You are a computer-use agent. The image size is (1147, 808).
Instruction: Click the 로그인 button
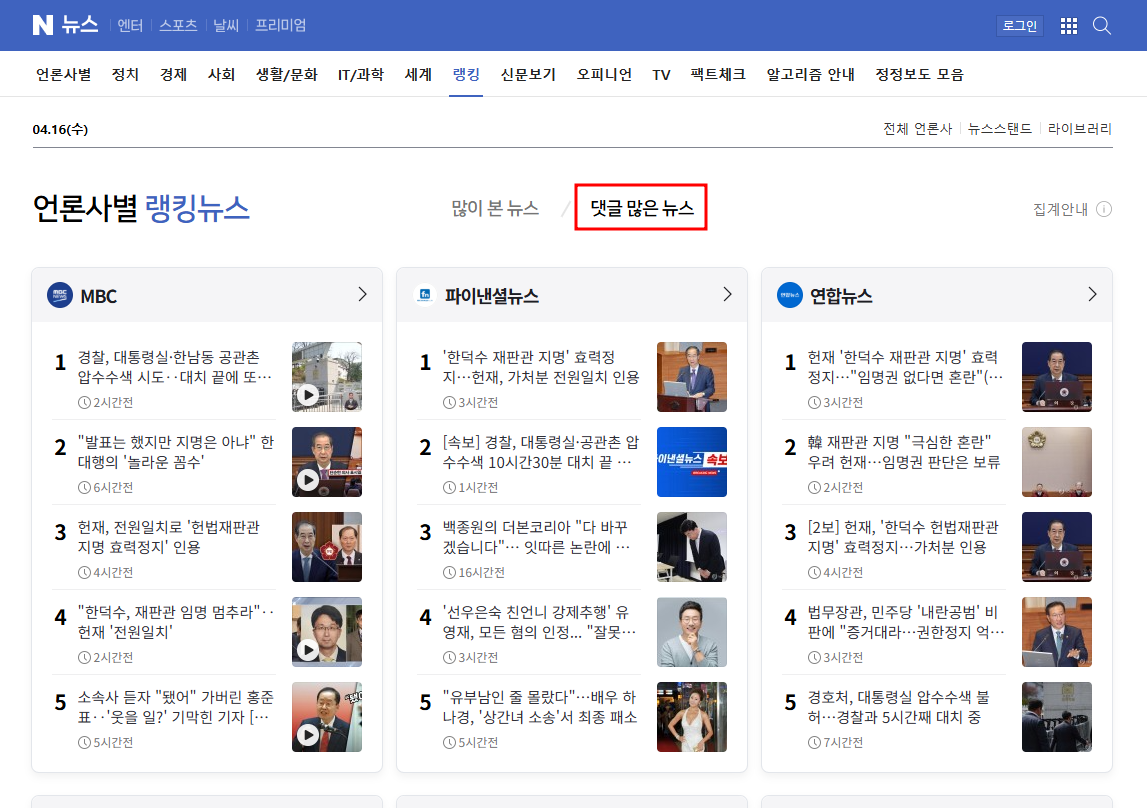[x=1019, y=25]
